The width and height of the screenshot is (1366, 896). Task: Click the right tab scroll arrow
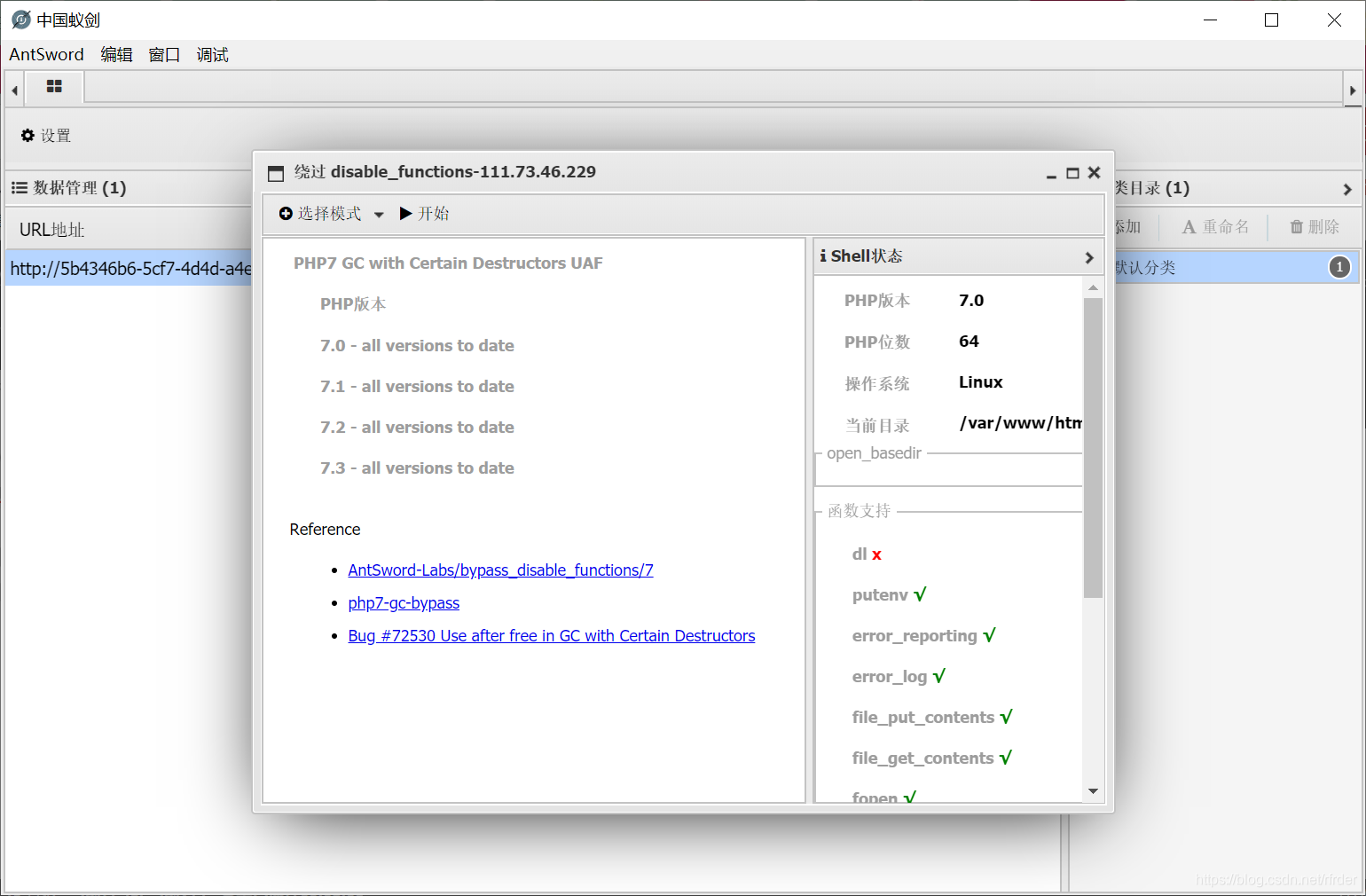tap(1352, 90)
